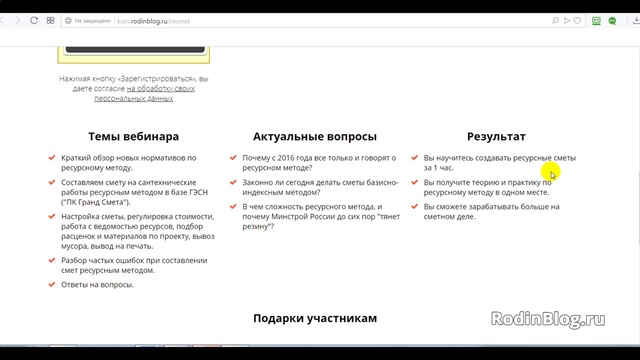640x360 pixels.
Task: Click 'Краткий обзор новых нормативов' list item
Action: point(129,162)
